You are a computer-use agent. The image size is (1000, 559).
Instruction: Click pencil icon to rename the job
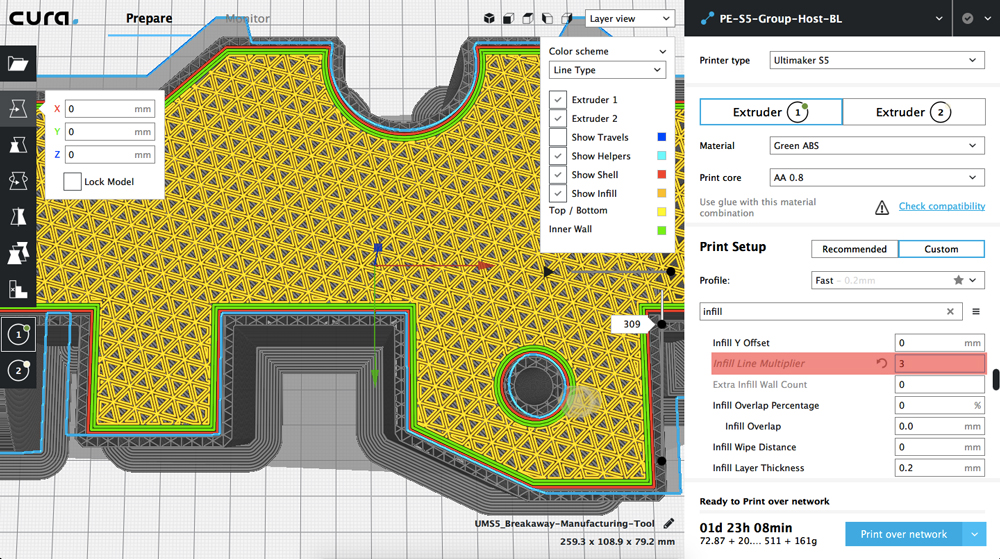[x=668, y=523]
